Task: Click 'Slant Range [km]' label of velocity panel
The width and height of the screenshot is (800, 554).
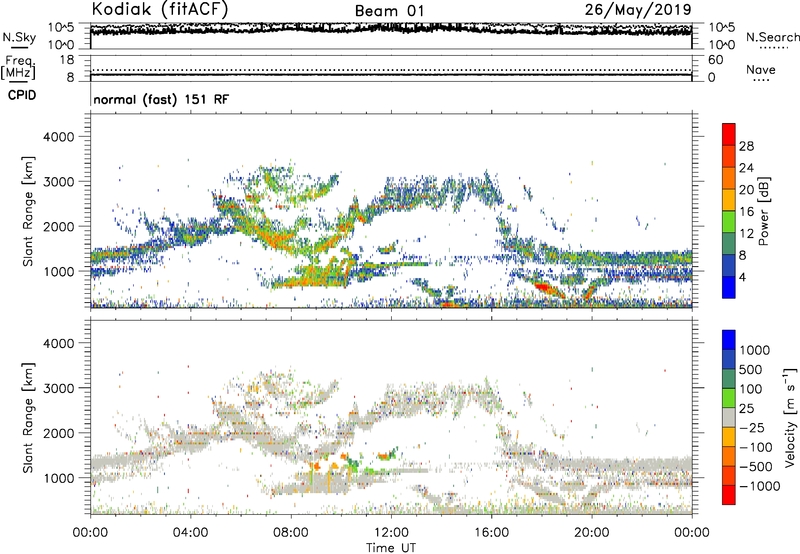Action: point(28,418)
